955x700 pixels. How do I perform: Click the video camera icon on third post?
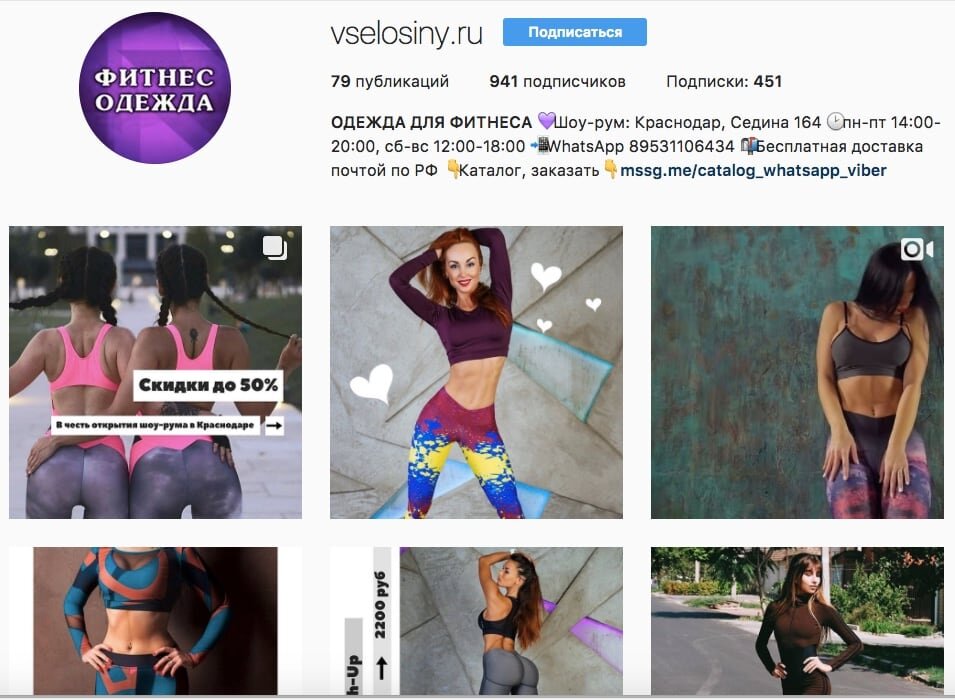(917, 249)
